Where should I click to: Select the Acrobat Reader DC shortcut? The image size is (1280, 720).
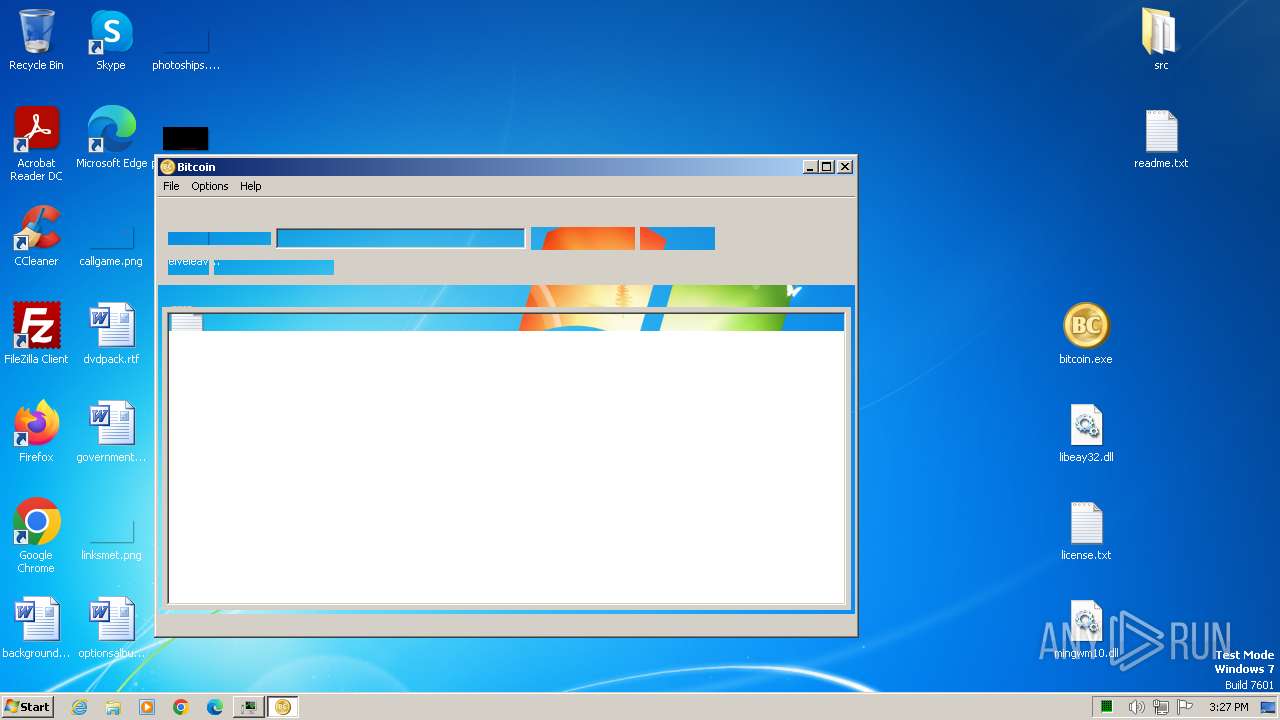36,144
